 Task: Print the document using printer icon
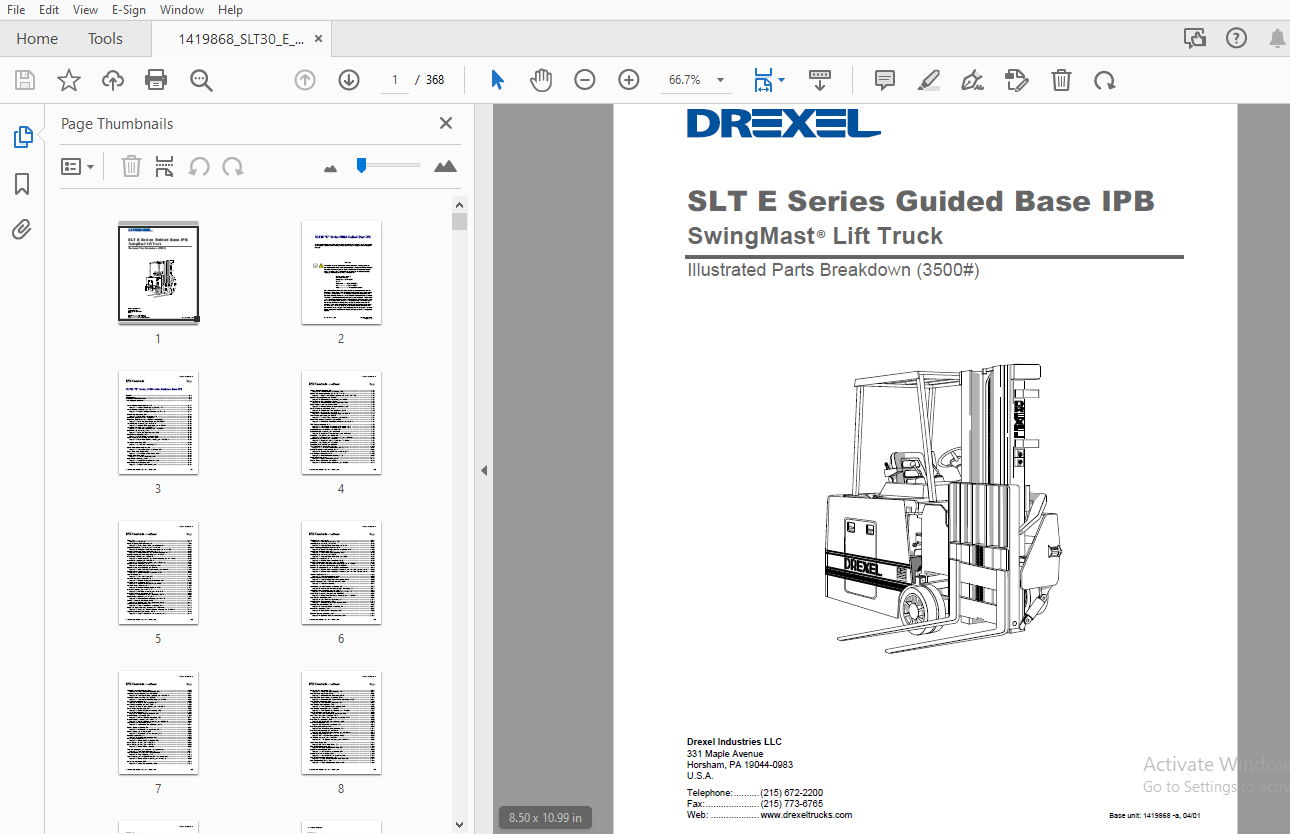[156, 80]
